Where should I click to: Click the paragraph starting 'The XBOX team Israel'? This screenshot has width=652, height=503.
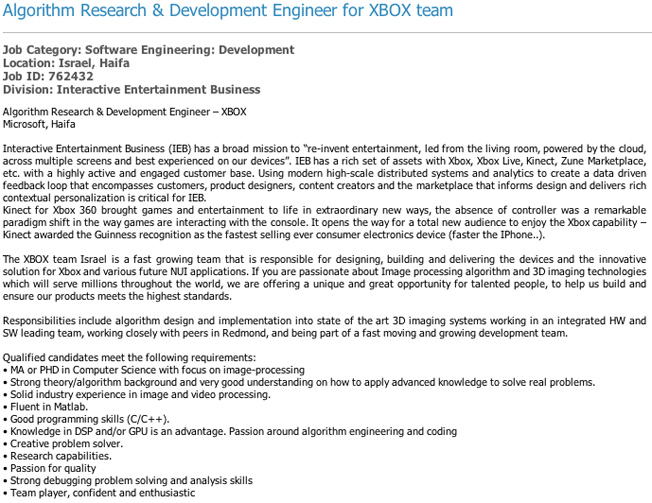tap(324, 278)
